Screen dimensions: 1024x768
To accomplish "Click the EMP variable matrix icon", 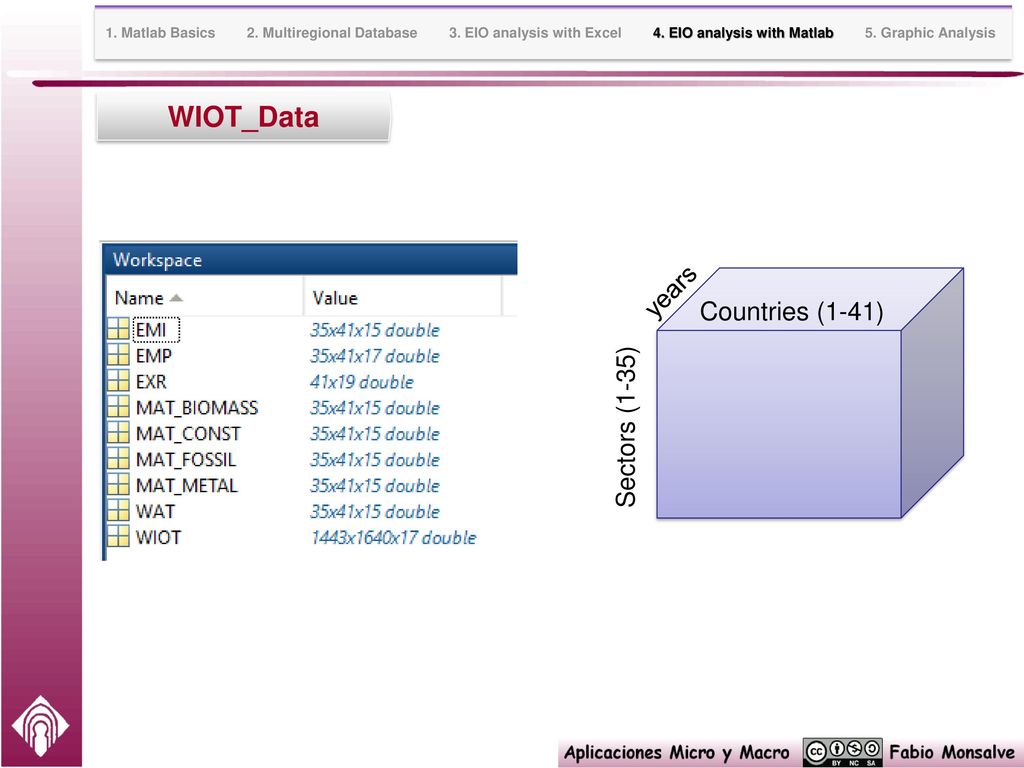I will (118, 355).
